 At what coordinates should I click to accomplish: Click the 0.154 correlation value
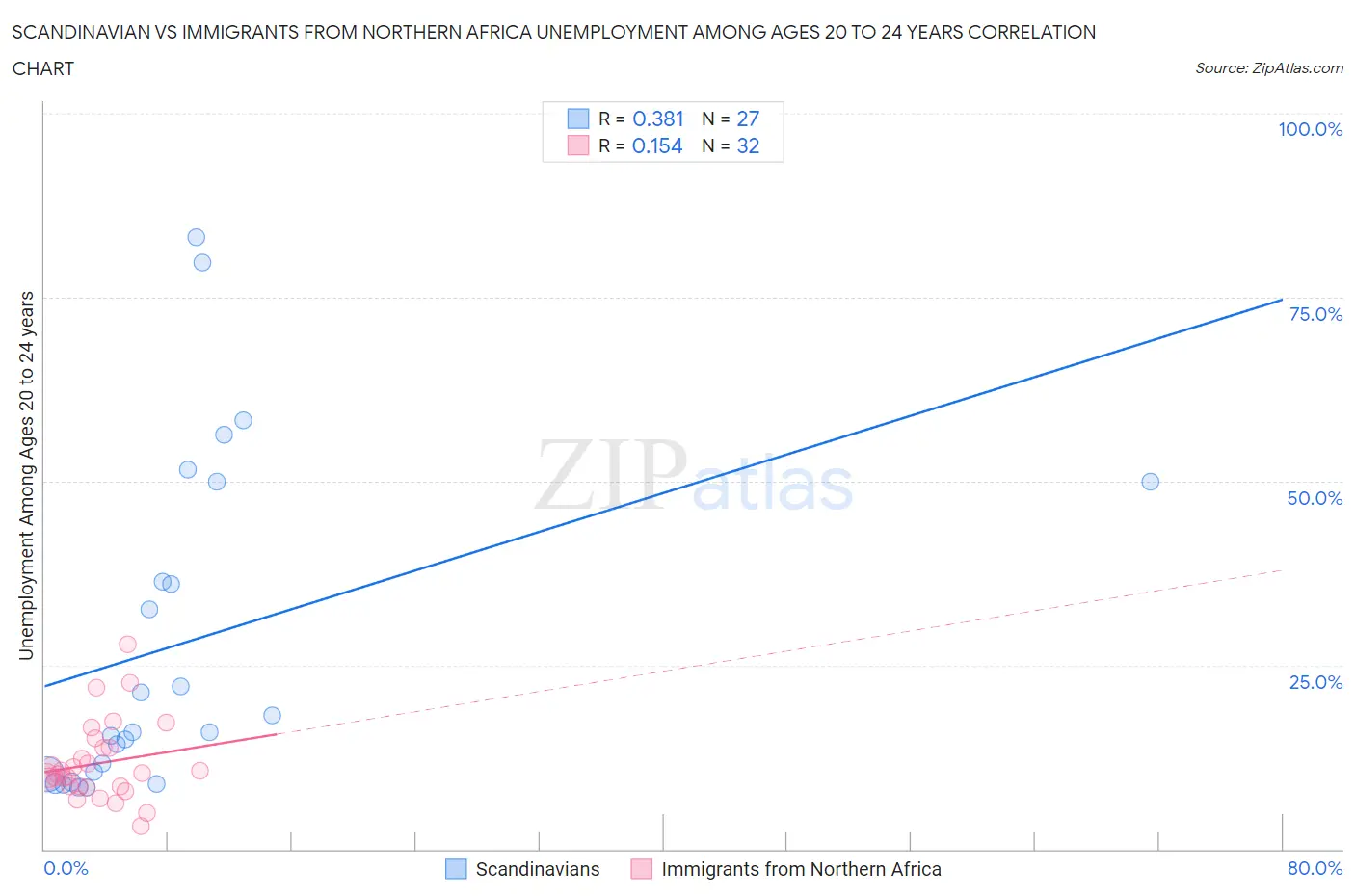(657, 145)
